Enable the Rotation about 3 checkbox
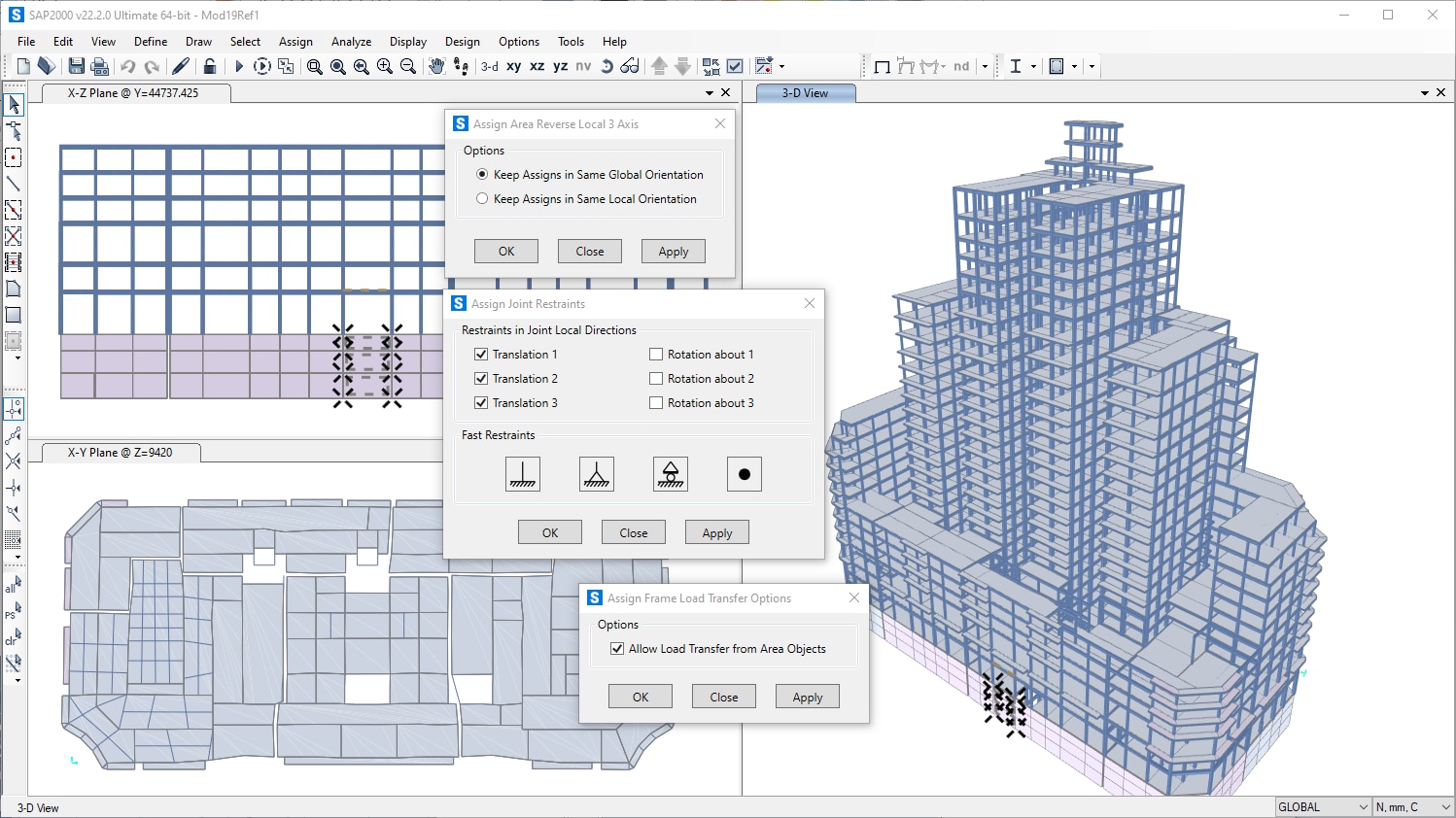The width and height of the screenshot is (1456, 818). (x=656, y=403)
